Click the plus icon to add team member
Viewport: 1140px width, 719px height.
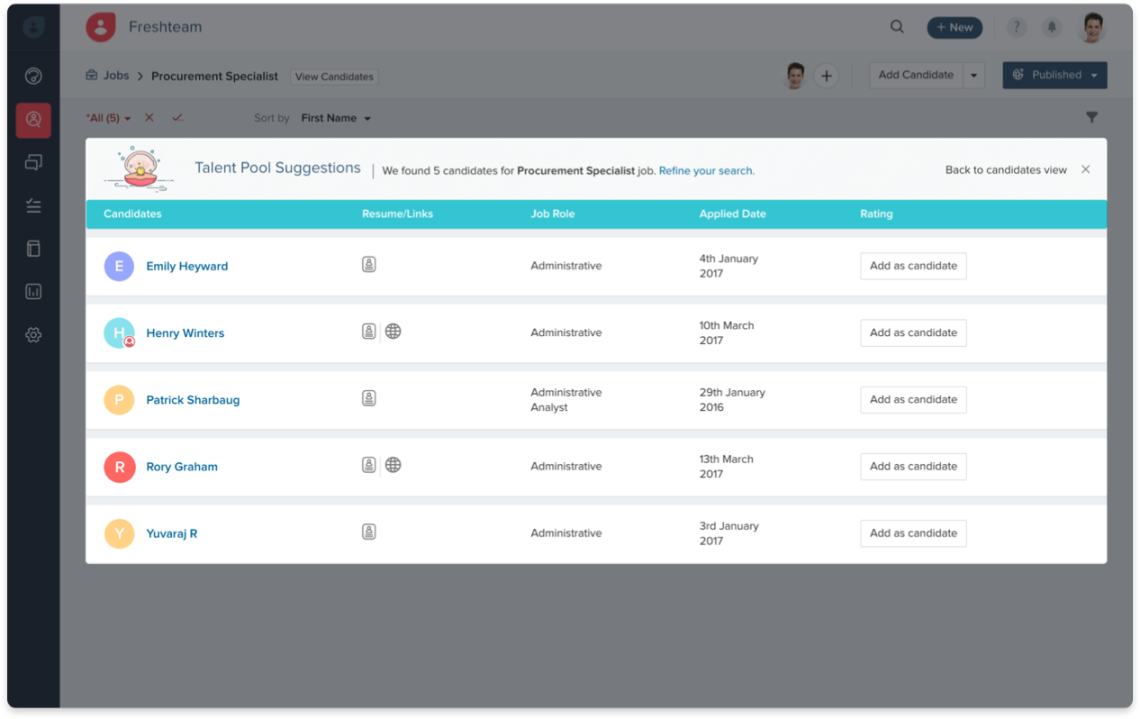(x=826, y=75)
